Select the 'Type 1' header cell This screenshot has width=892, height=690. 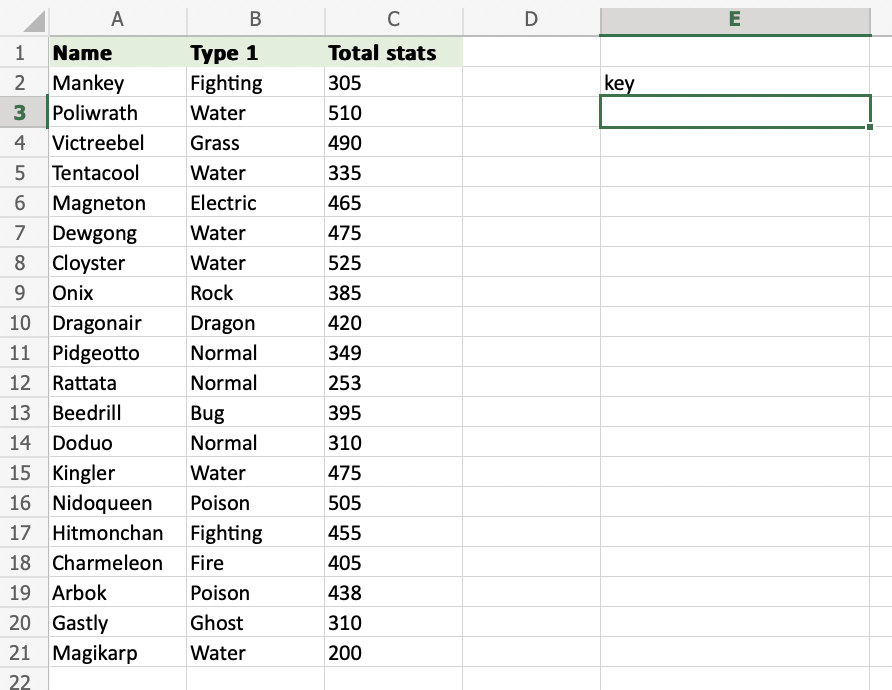click(255, 53)
